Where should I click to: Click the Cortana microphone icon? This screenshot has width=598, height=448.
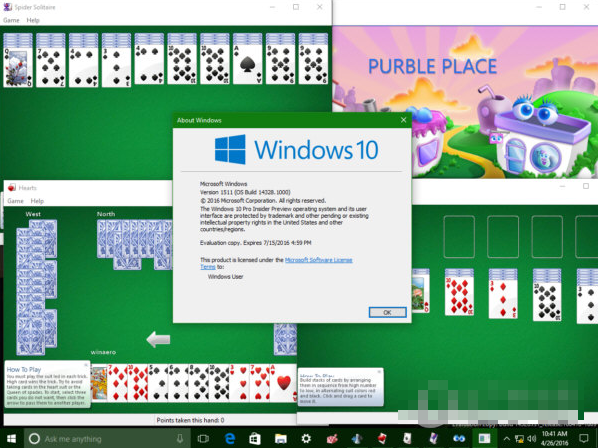[x=179, y=438]
